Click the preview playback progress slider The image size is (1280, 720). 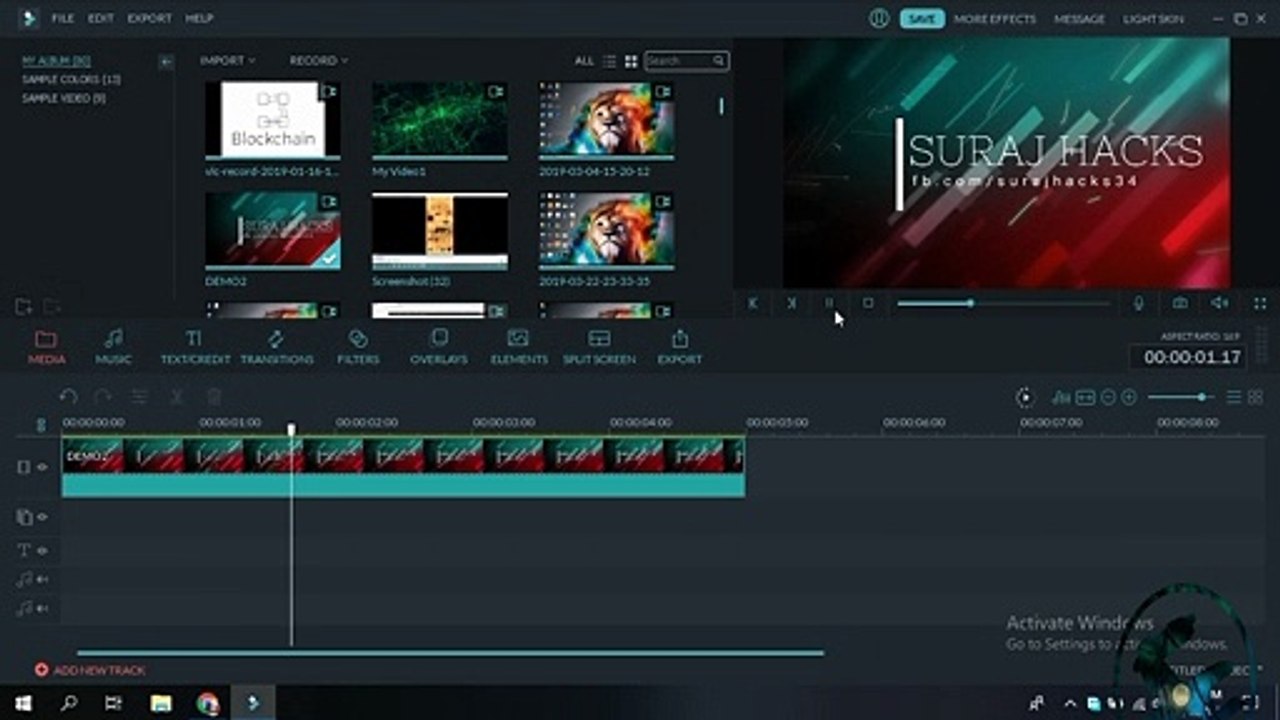tap(1003, 303)
